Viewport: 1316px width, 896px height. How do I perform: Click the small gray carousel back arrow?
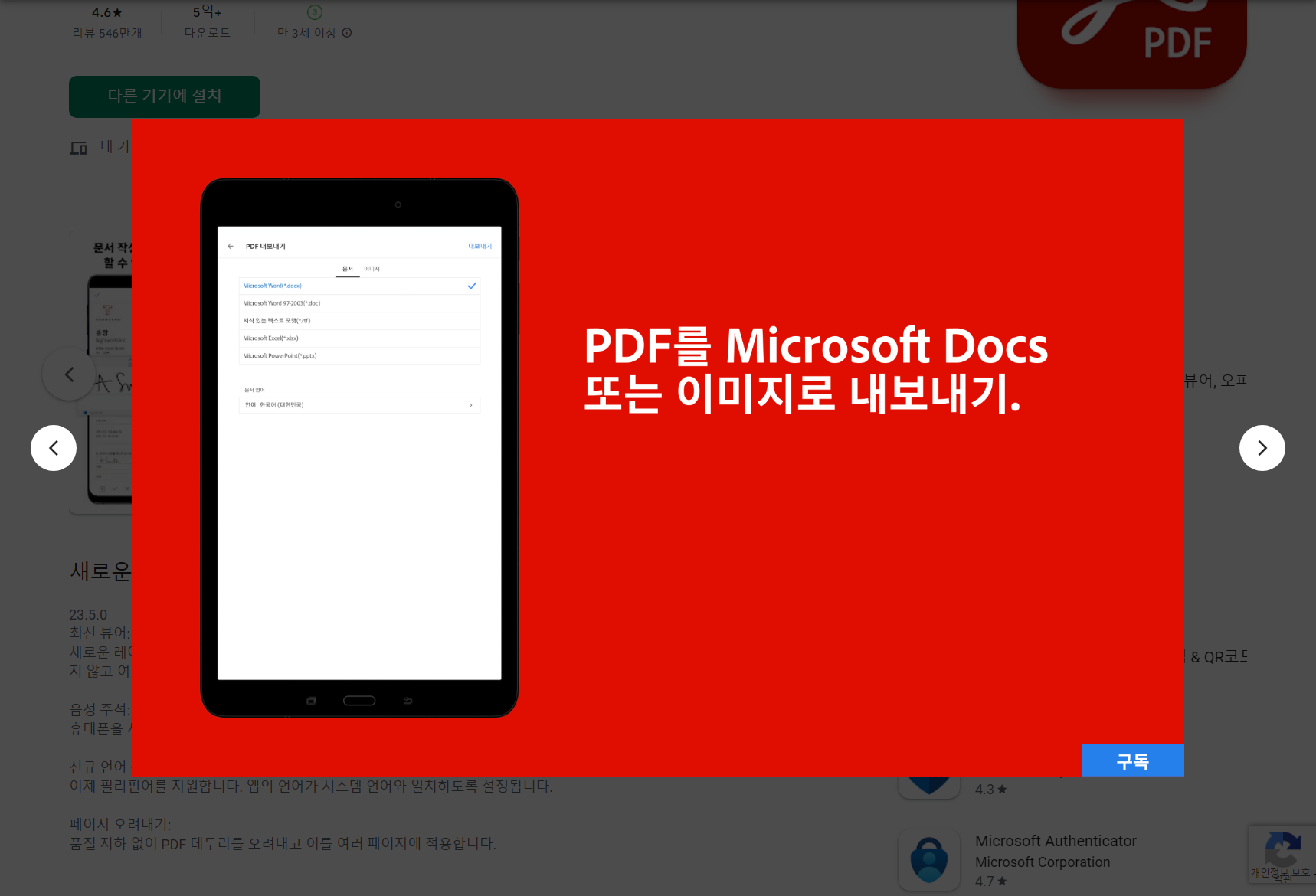[69, 374]
